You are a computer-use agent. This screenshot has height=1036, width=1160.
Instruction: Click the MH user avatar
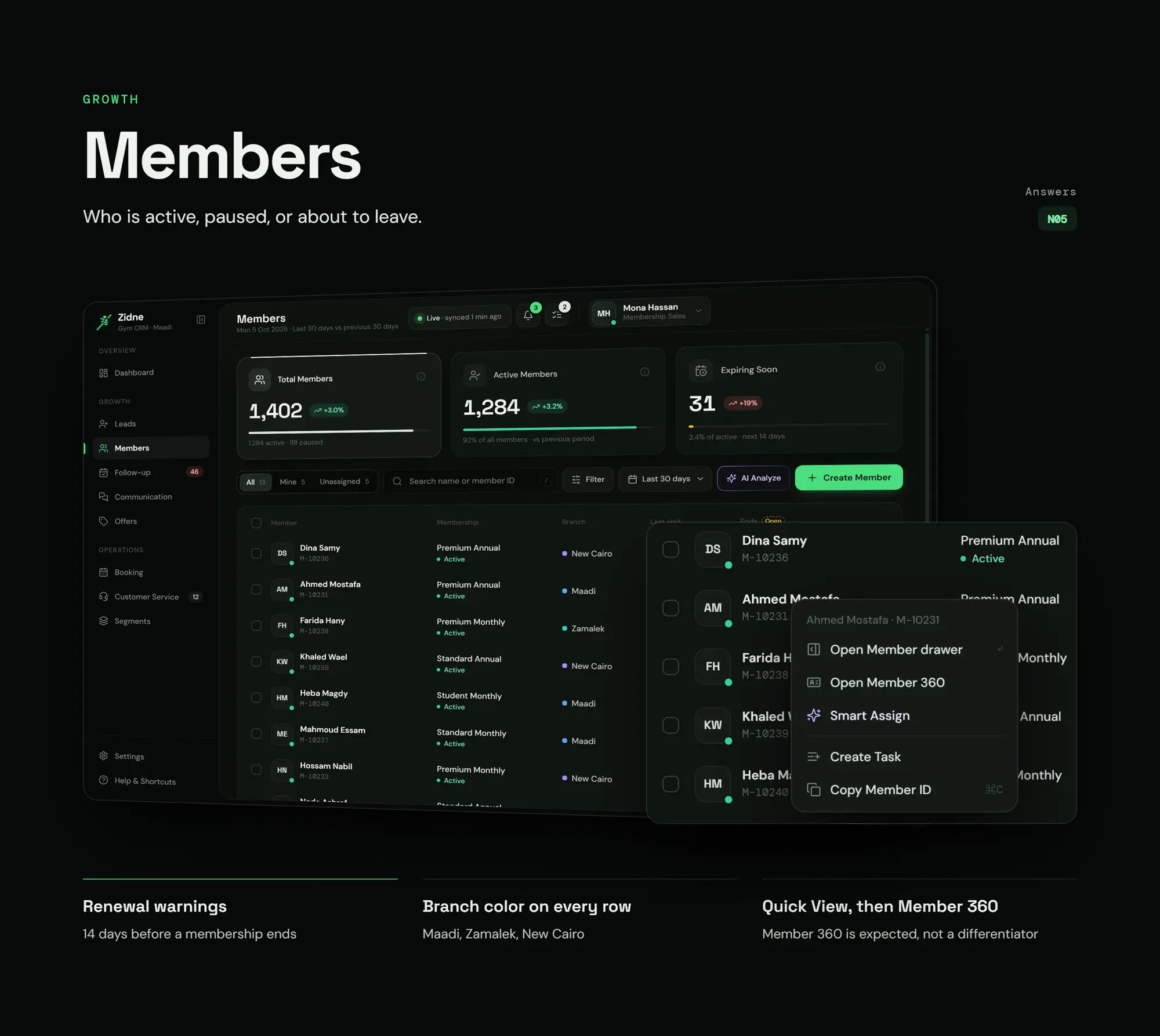604,313
